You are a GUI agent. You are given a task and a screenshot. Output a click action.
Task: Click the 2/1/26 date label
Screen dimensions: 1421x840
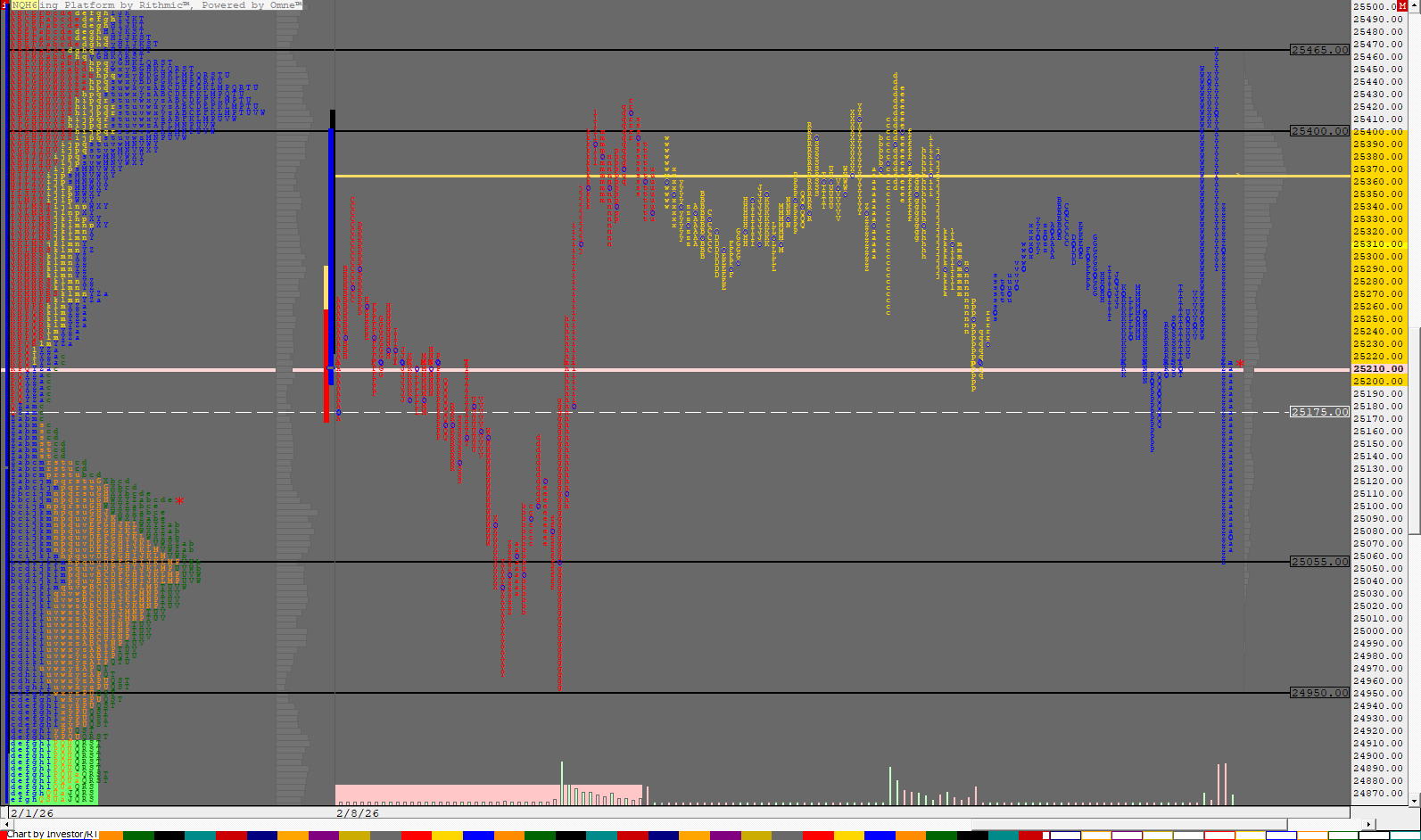pos(32,813)
